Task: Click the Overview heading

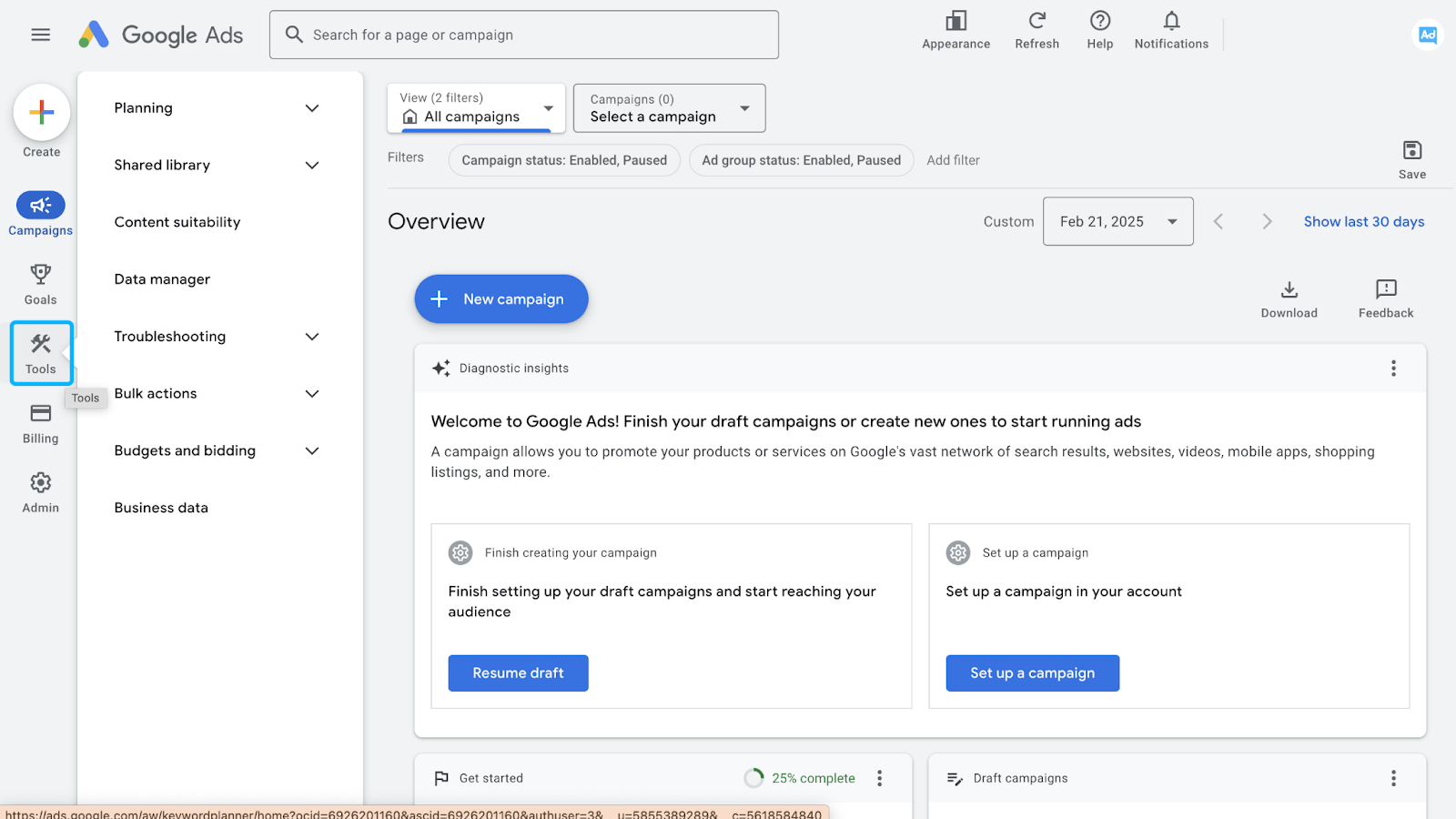Action: pyautogui.click(x=436, y=222)
